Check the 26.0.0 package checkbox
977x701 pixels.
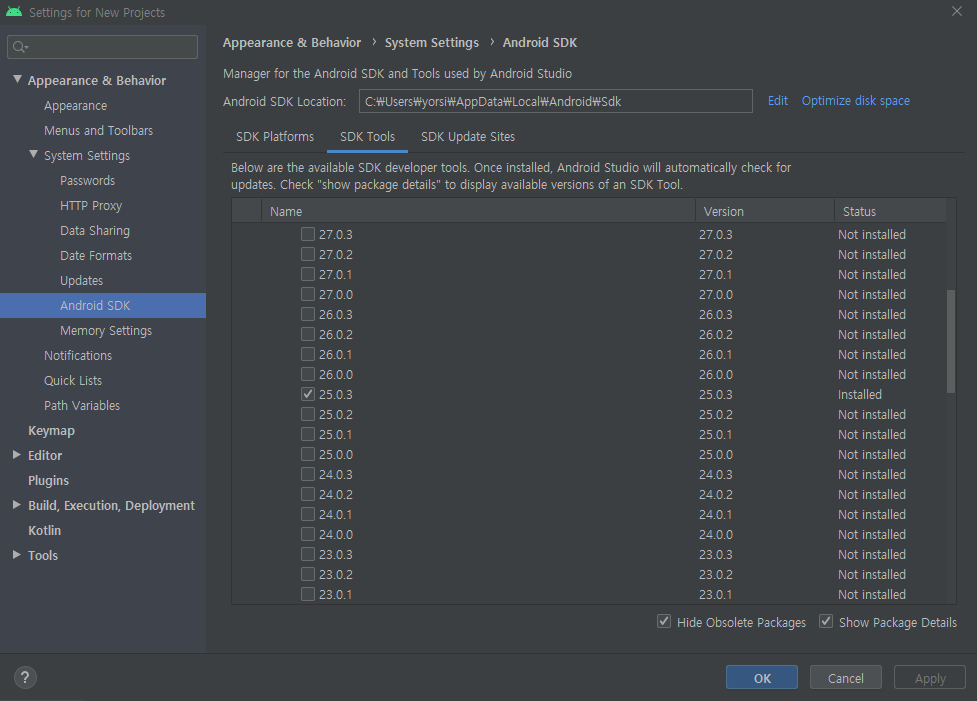click(x=308, y=374)
